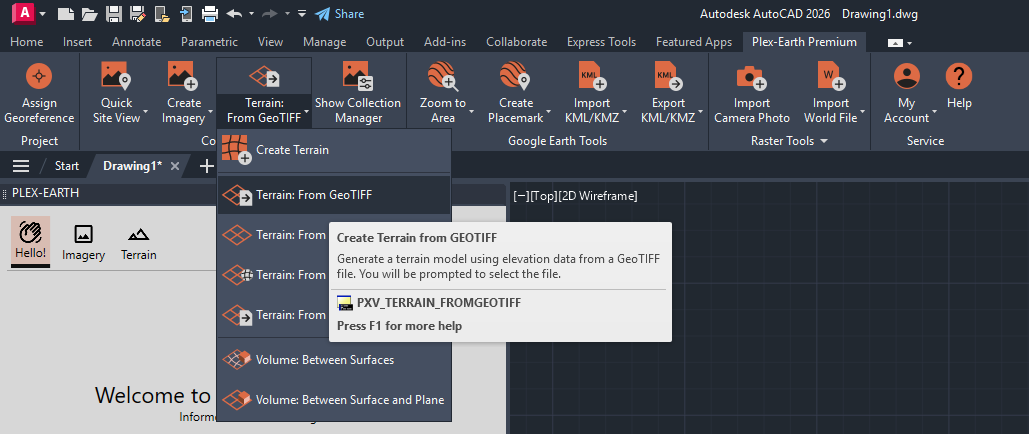1029x434 pixels.
Task: Save to Web & Mobile icon
Action: click(186, 13)
